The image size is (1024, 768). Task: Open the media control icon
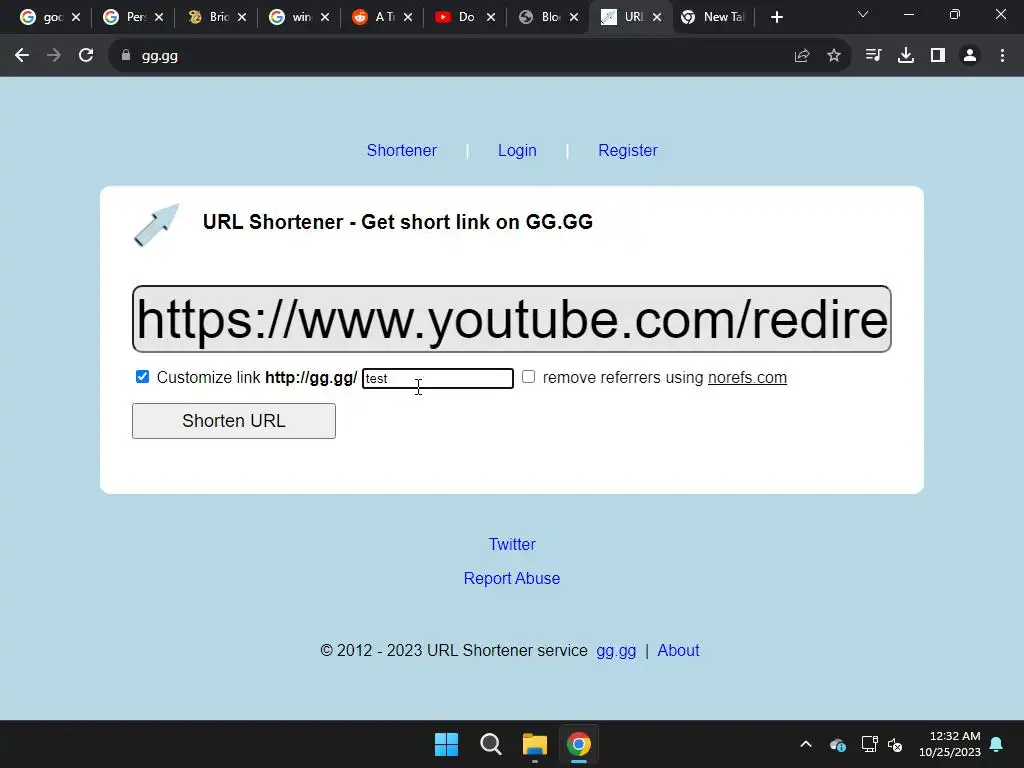pyautogui.click(x=873, y=56)
